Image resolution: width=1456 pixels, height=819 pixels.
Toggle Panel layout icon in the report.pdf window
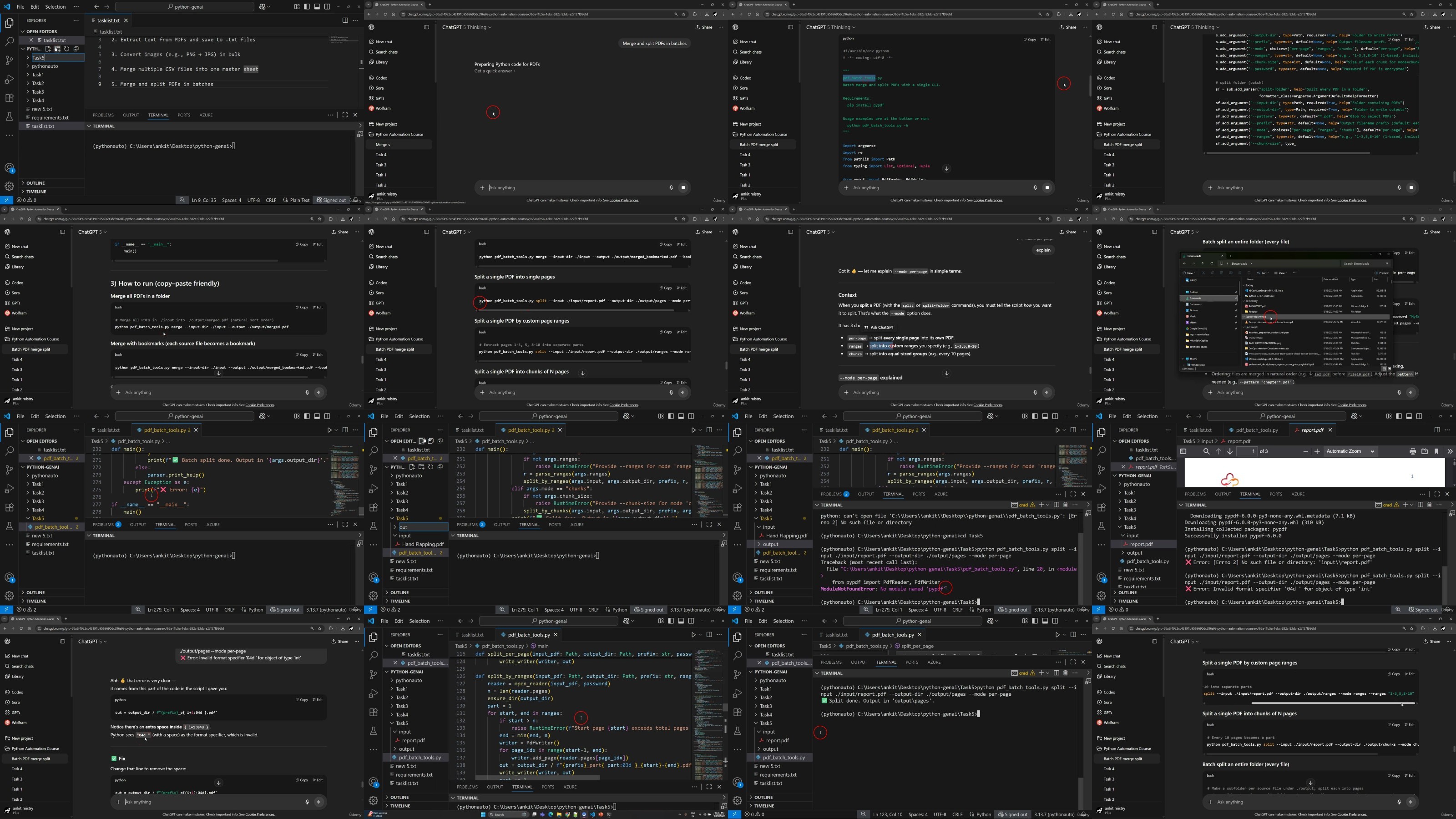1409,416
